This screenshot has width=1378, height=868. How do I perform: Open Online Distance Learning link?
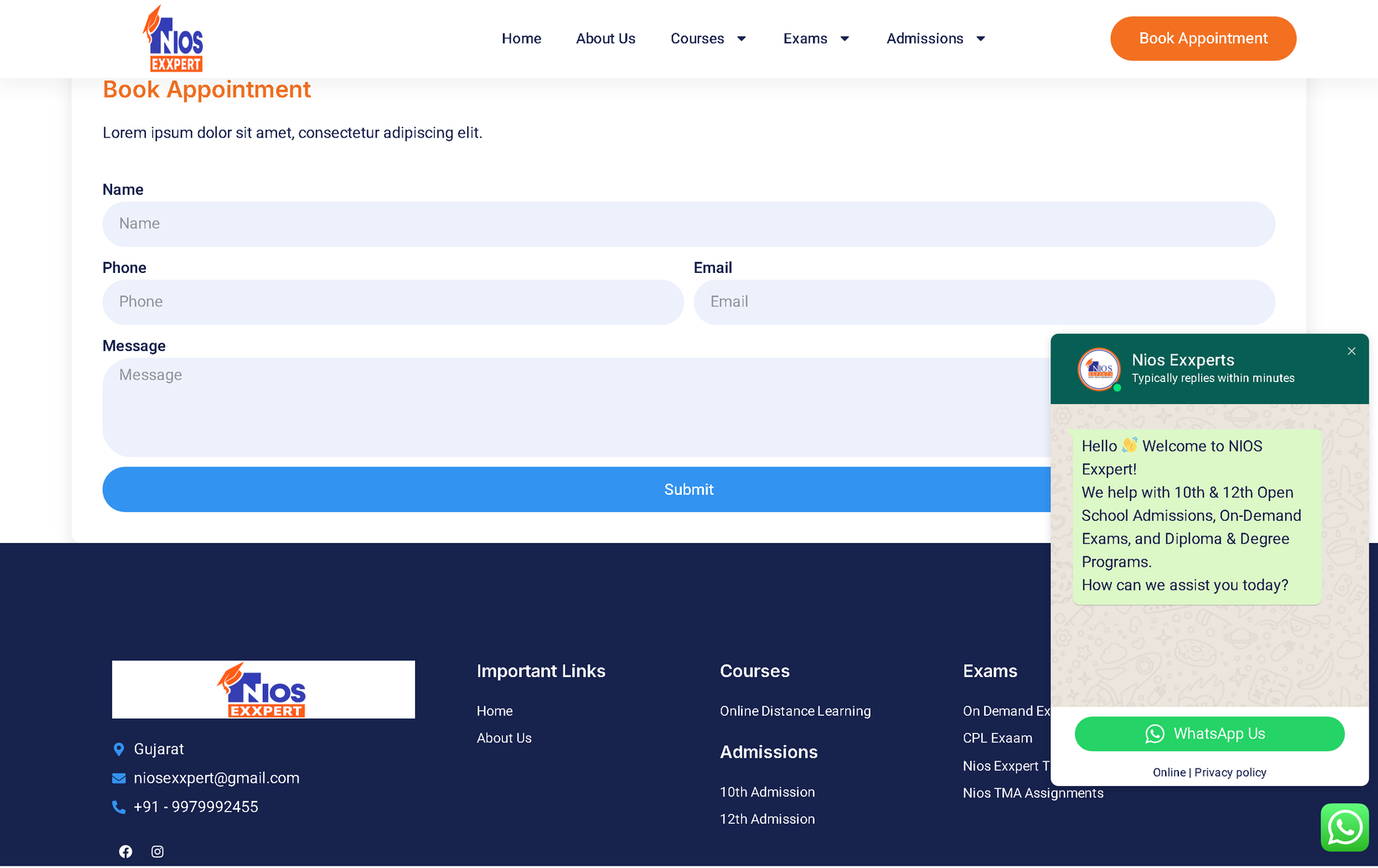point(796,711)
